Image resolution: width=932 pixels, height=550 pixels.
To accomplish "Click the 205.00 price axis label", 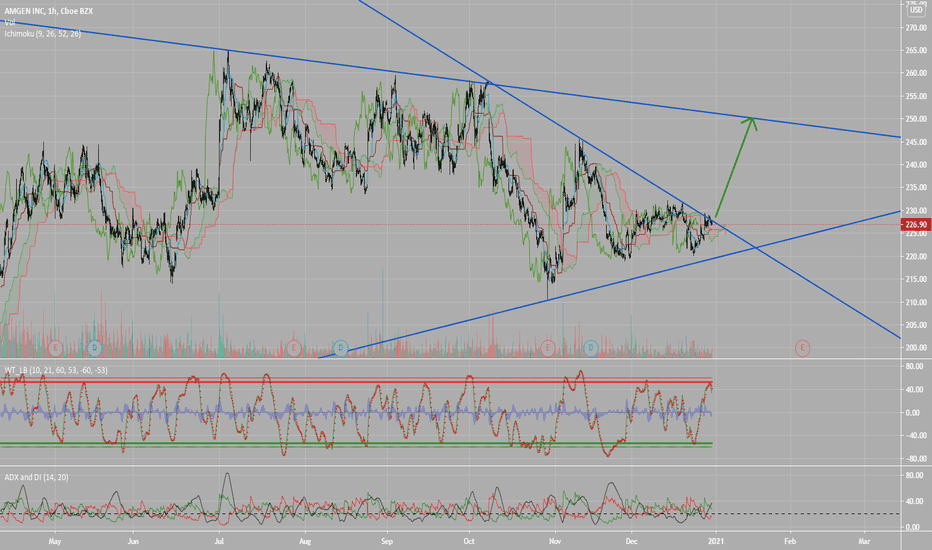I will 916,325.
